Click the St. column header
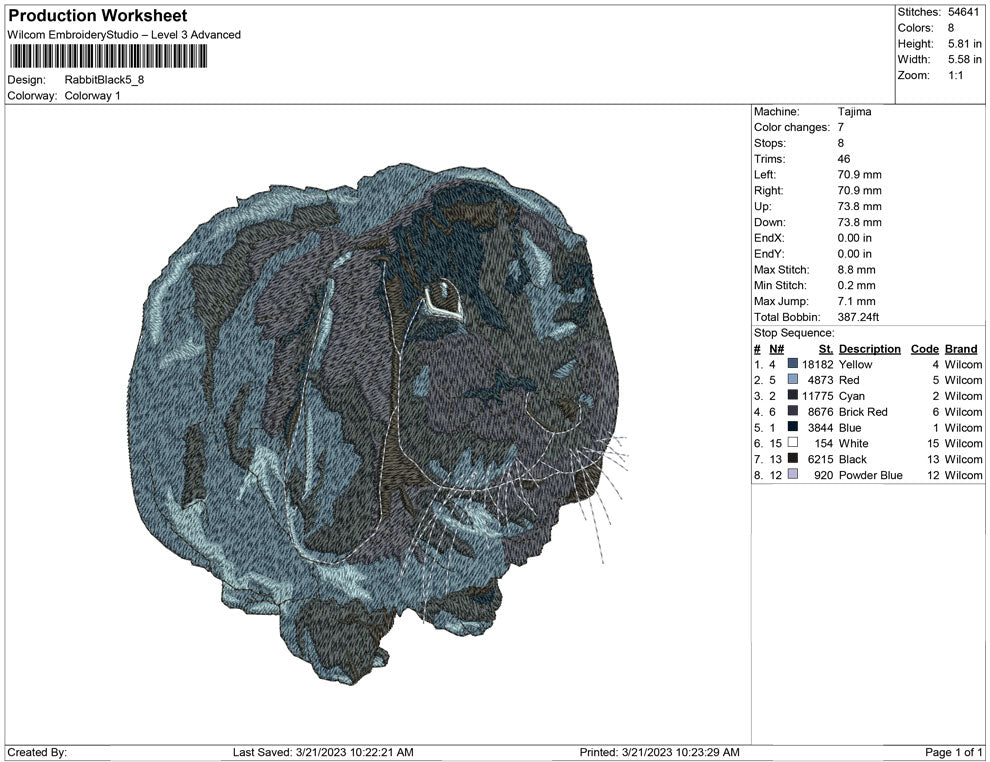Image resolution: width=990 pixels, height=762 pixels. (x=825, y=349)
